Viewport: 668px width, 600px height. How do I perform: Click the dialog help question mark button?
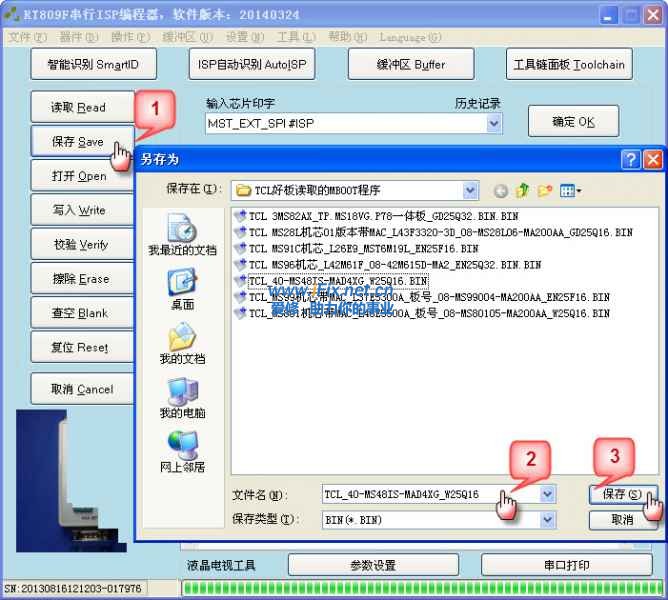[x=630, y=159]
